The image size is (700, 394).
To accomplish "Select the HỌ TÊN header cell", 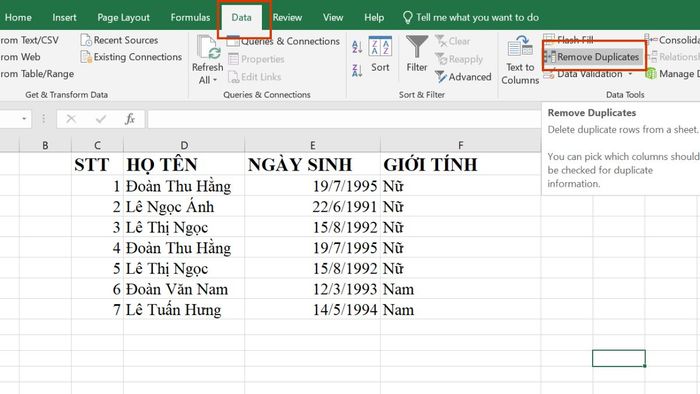I will pyautogui.click(x=184, y=165).
